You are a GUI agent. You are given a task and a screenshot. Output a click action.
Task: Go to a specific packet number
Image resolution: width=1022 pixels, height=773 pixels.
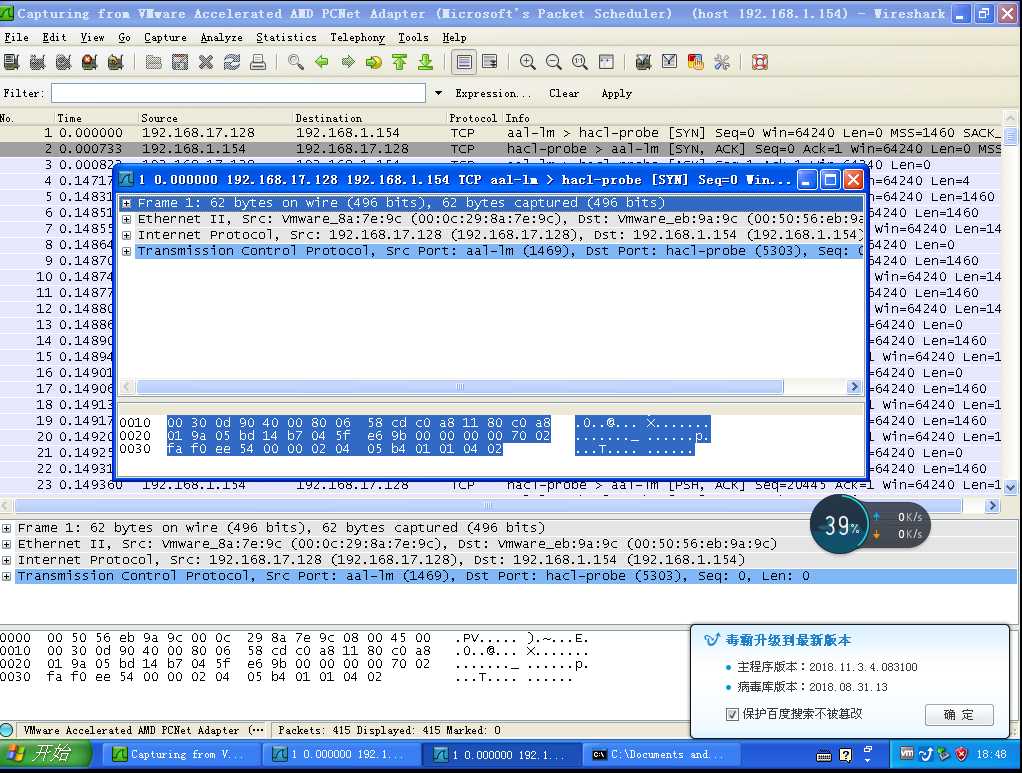tap(374, 62)
